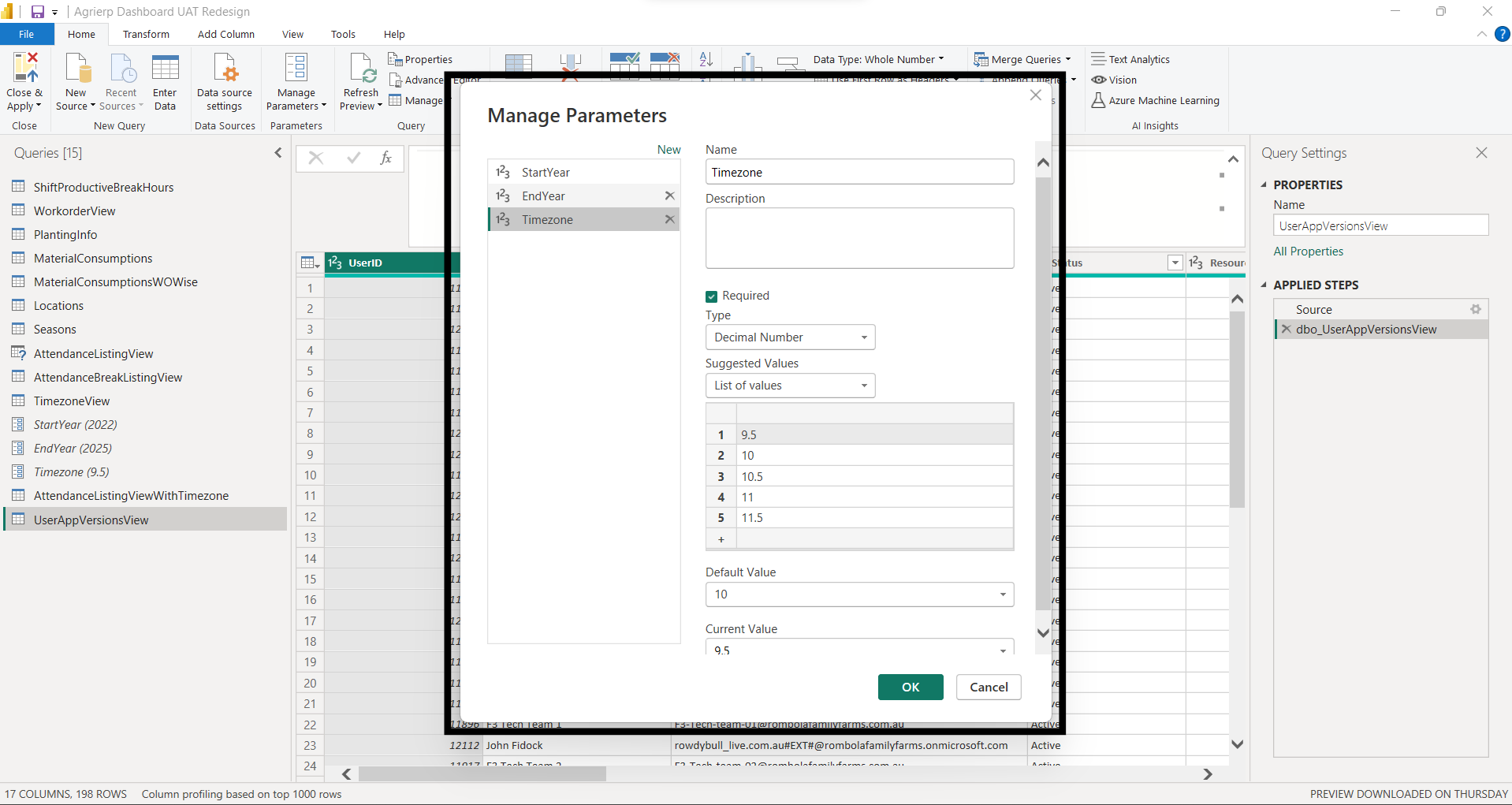Open Data source settings

pos(224,80)
